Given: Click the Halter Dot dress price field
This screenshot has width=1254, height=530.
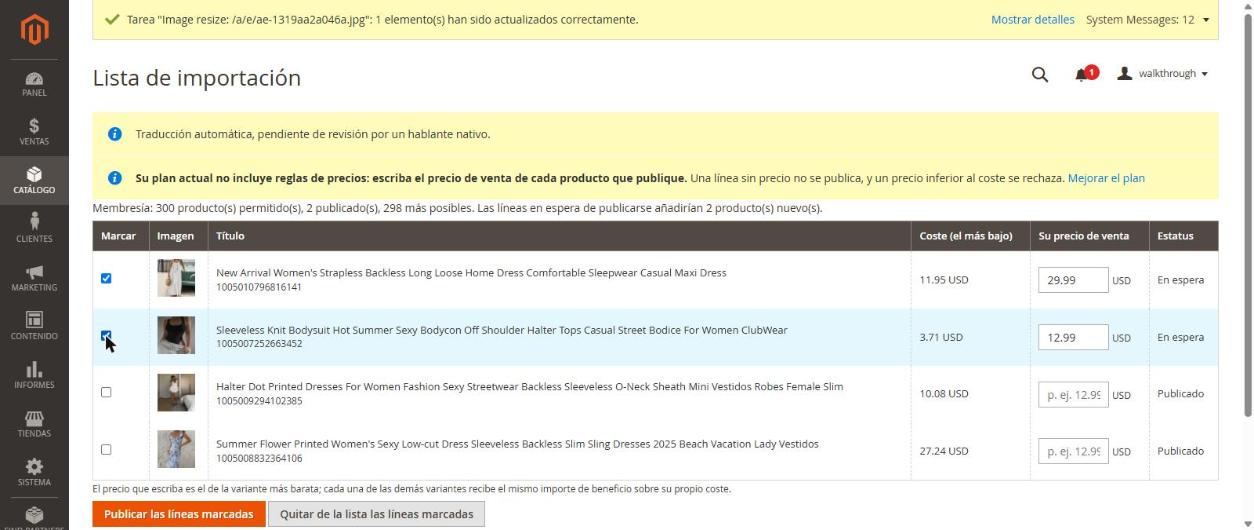Looking at the screenshot, I should (1073, 394).
